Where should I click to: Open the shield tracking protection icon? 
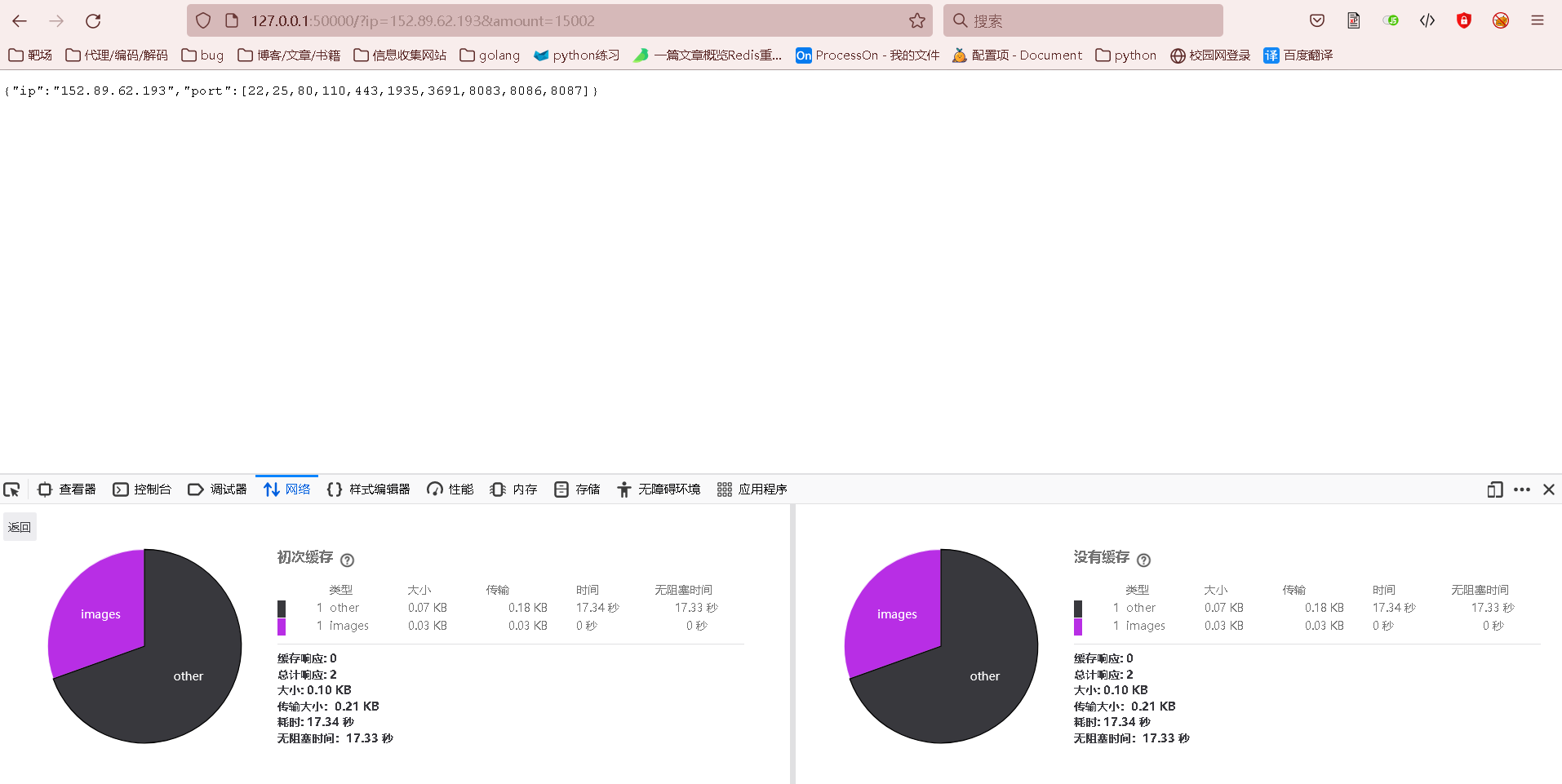coord(204,21)
